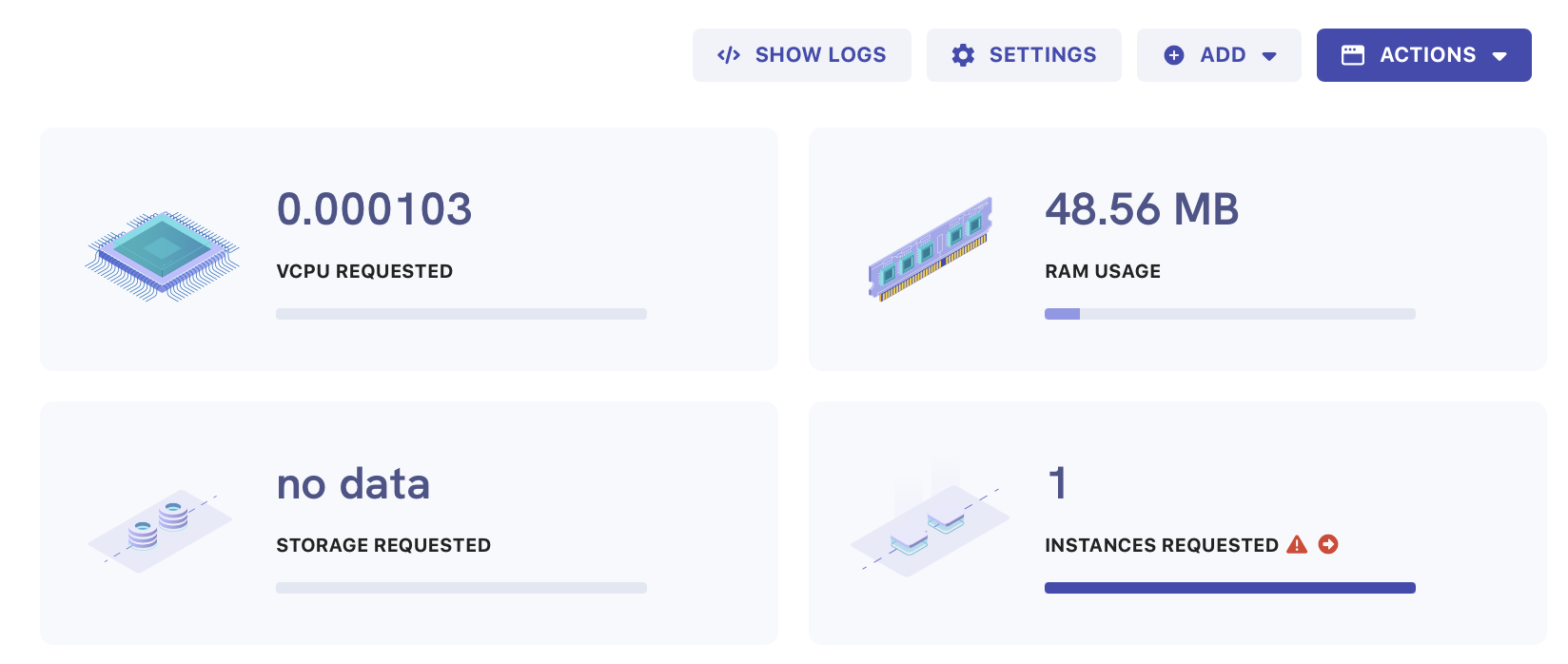The image size is (1568, 664).
Task: Open the Show Logs button
Action: click(x=820, y=55)
